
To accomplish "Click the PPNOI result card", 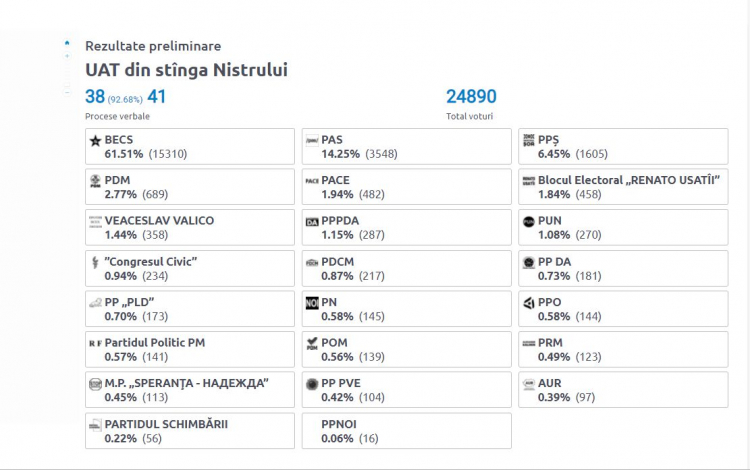I will (x=407, y=431).
